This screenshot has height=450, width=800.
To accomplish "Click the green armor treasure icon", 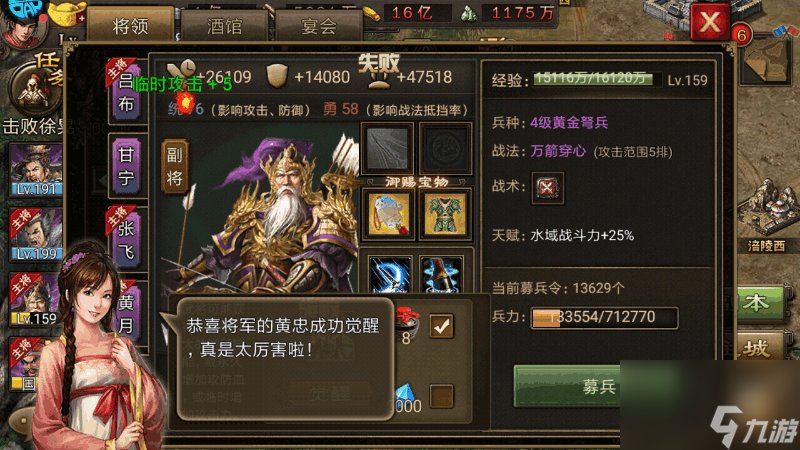I will point(445,214).
